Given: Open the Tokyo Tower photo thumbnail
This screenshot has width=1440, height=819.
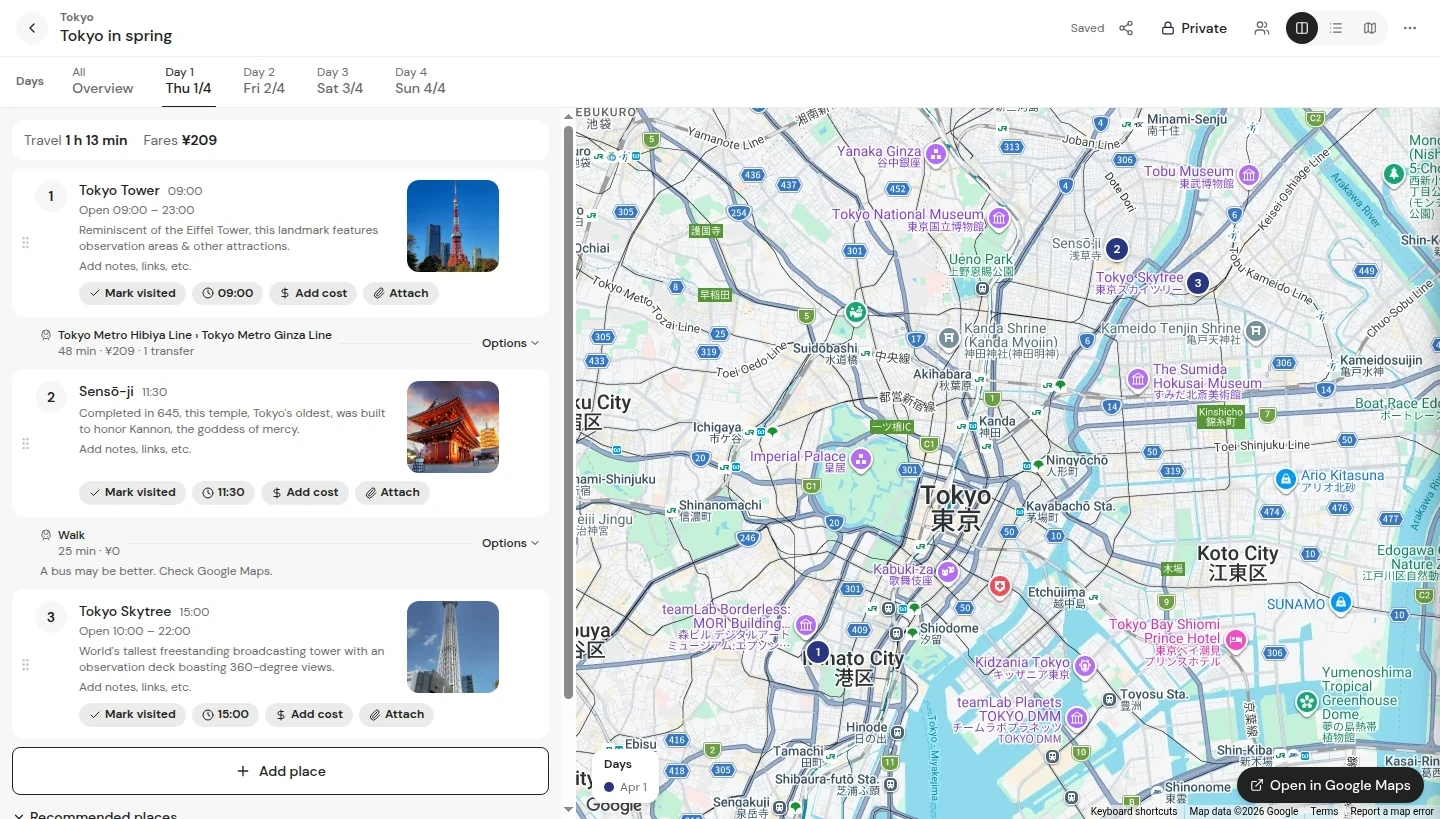Looking at the screenshot, I should coord(453,226).
